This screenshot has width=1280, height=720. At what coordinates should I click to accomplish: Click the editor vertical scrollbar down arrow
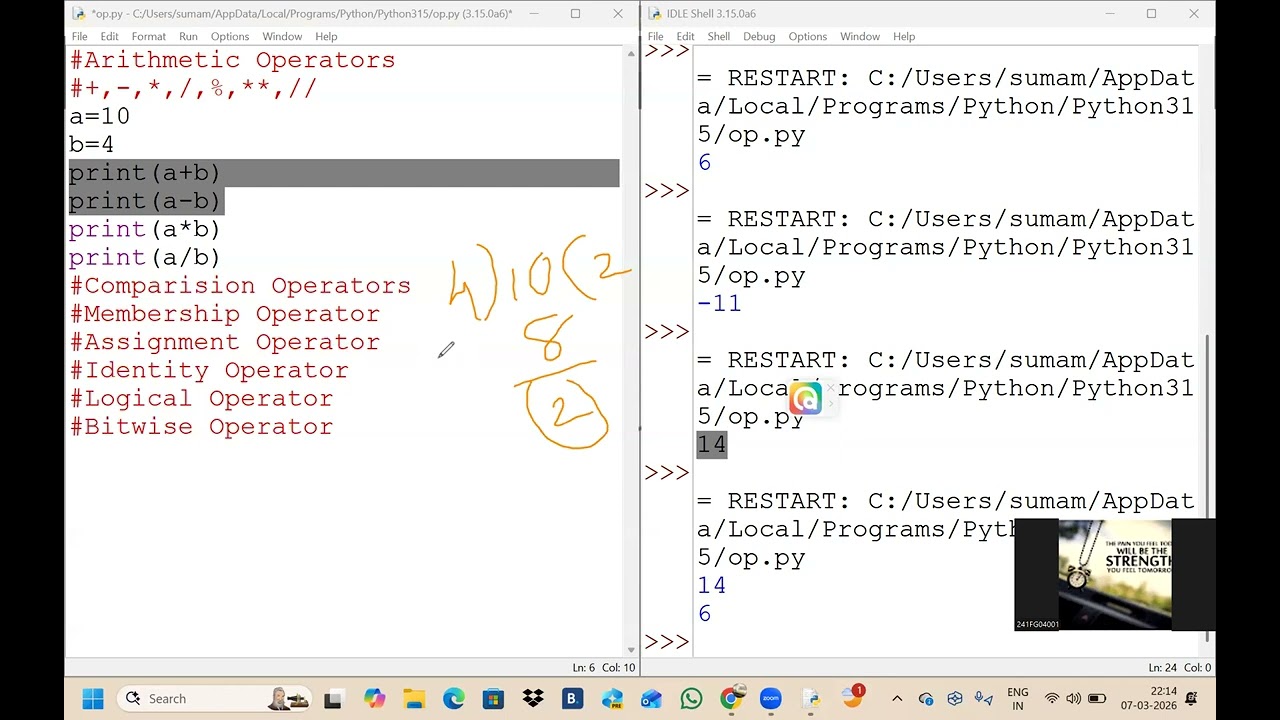631,649
